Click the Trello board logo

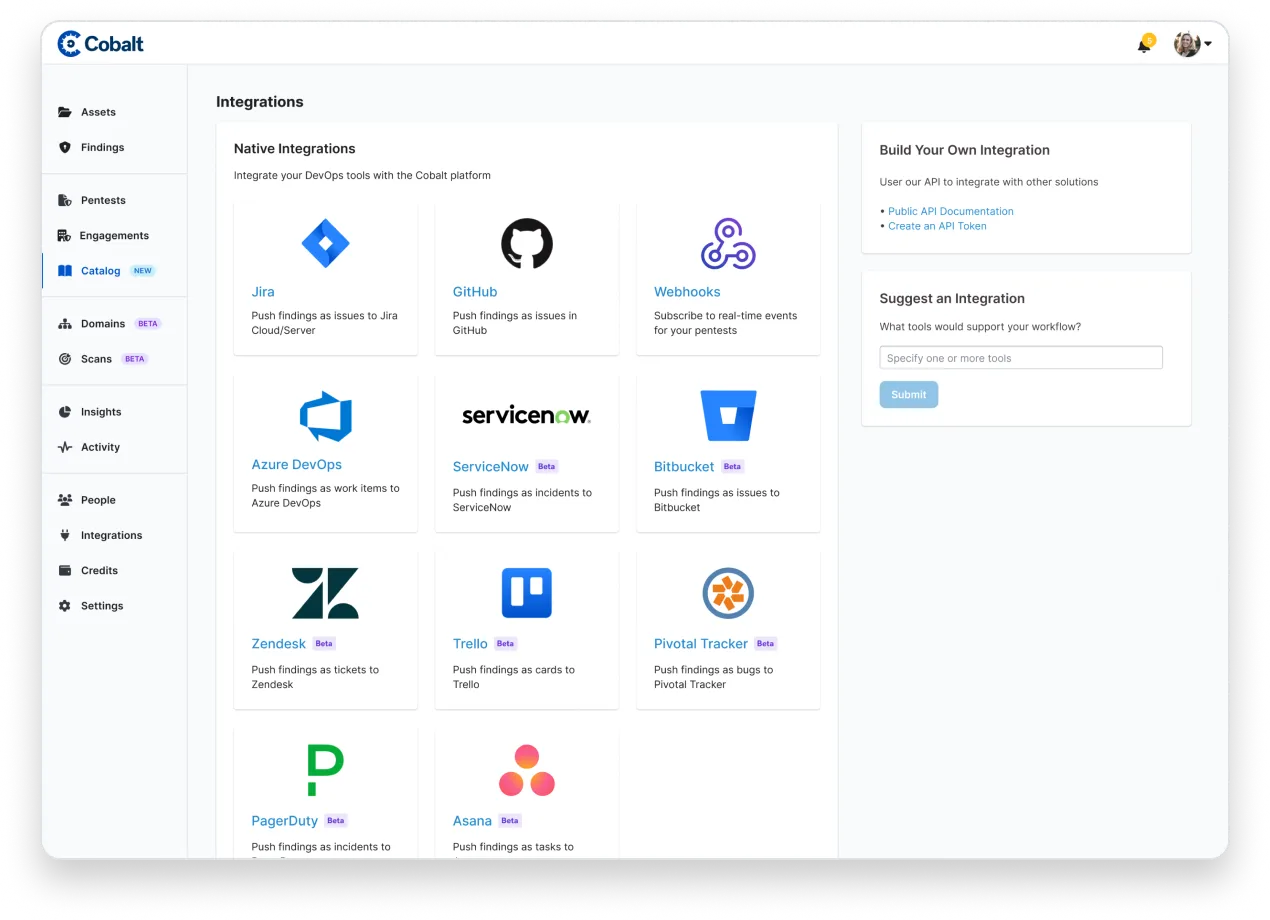coord(527,593)
